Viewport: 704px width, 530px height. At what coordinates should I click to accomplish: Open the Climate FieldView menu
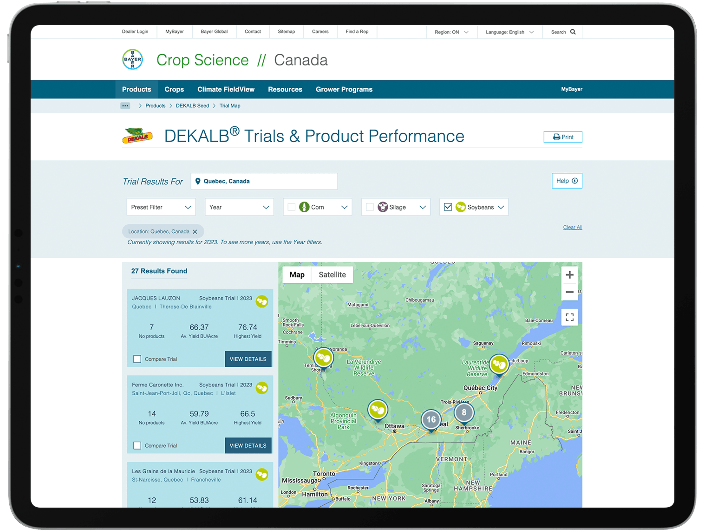pos(226,89)
